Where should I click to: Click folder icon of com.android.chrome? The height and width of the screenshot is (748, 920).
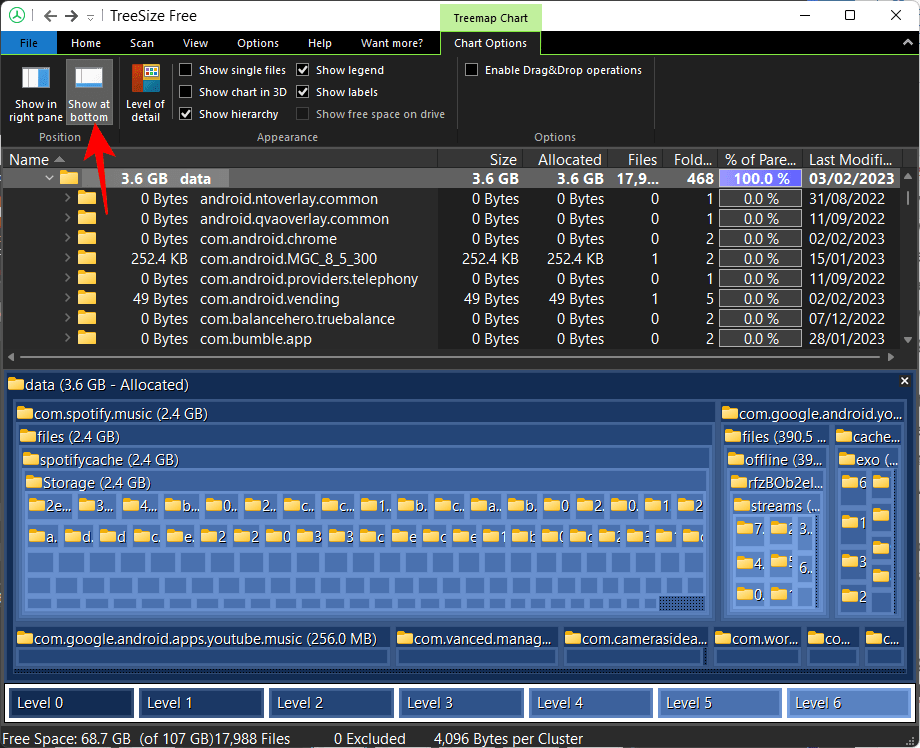click(87, 238)
